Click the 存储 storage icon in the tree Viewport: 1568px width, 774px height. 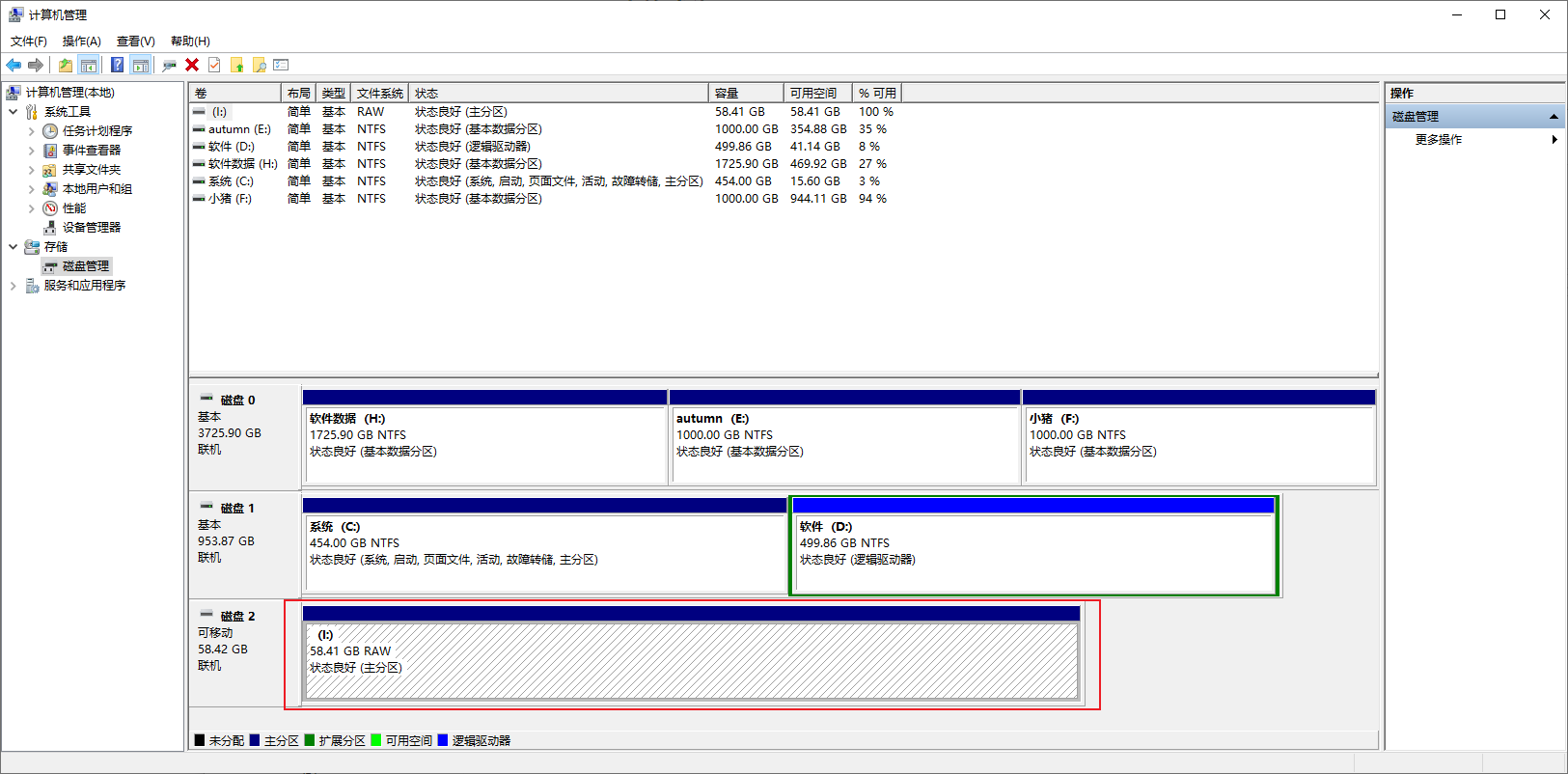[32, 247]
